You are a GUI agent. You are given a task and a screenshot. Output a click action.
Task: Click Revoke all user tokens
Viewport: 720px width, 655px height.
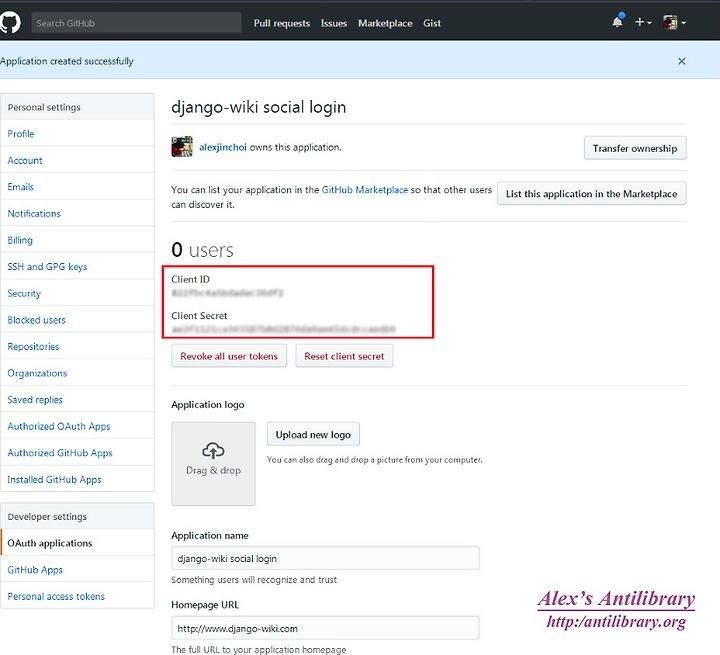tap(229, 356)
